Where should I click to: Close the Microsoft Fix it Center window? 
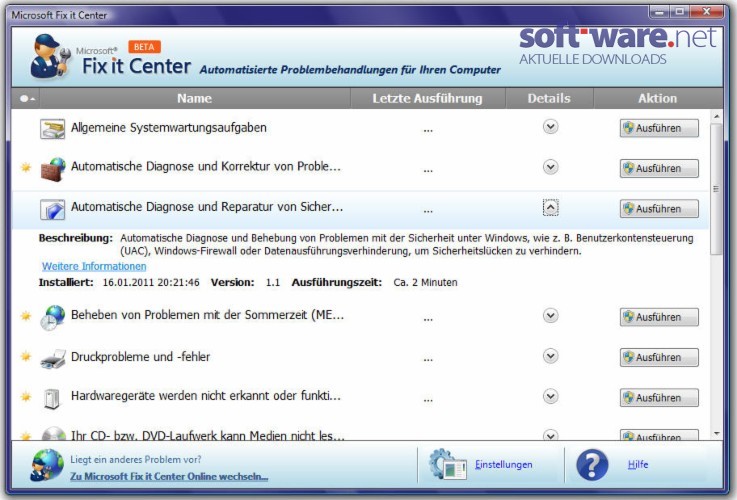point(706,12)
